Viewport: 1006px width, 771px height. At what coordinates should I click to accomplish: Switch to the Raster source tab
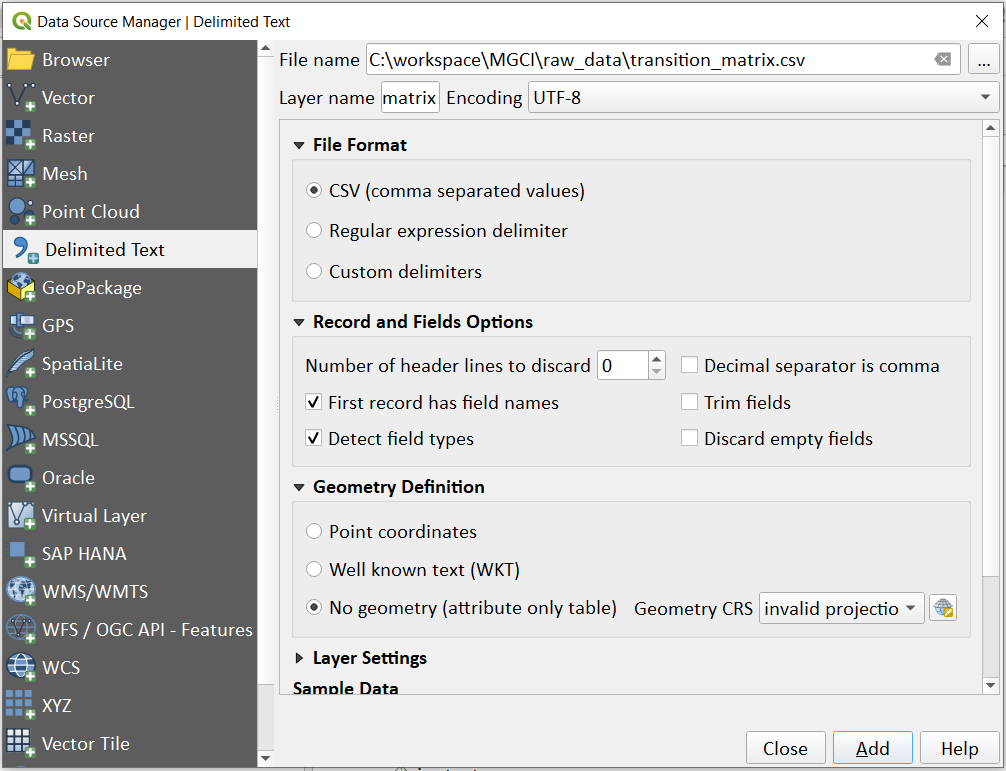(x=130, y=135)
